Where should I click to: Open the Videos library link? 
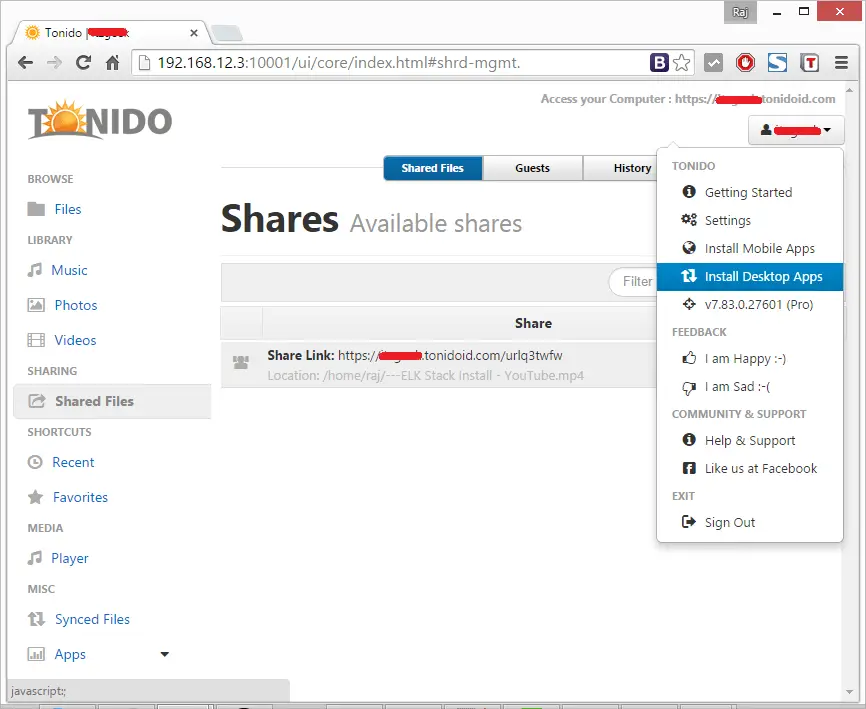[75, 340]
